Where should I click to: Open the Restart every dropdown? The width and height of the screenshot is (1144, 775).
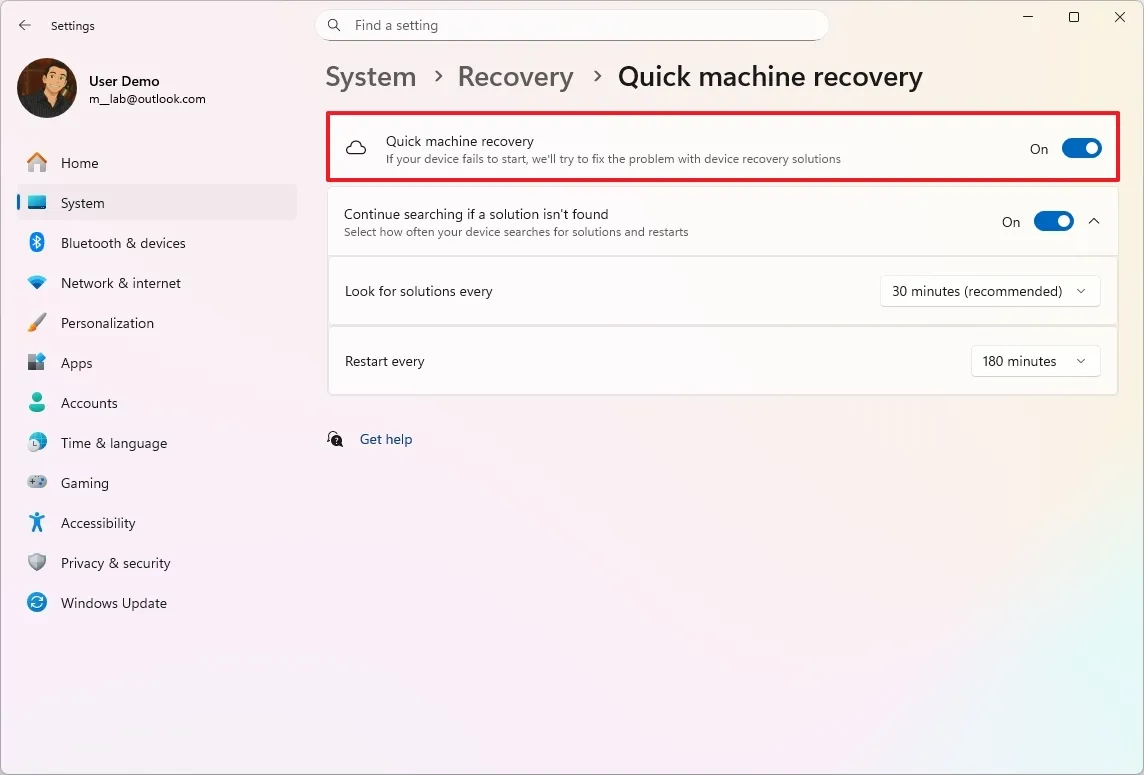click(x=1035, y=361)
